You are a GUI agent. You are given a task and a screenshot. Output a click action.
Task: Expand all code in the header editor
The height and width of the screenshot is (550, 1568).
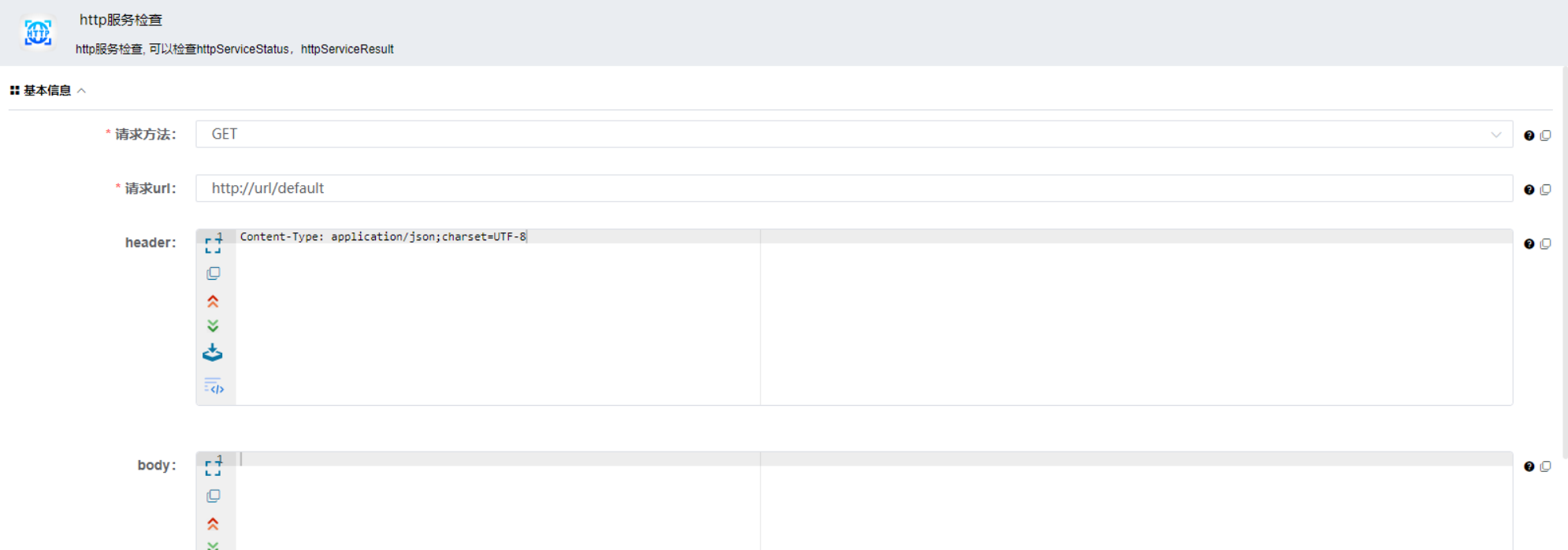pos(213,325)
